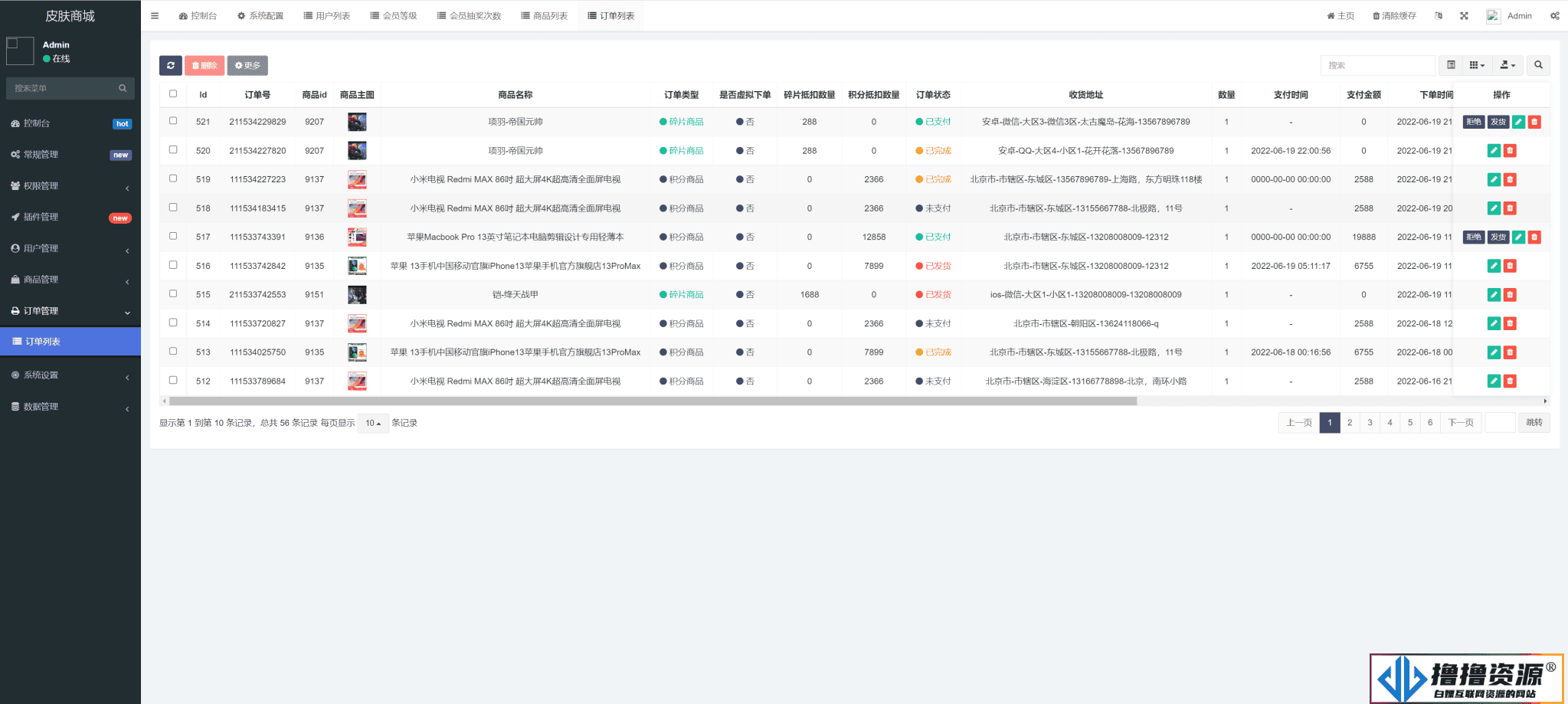Switch to the 系统配置 tab
This screenshot has width=1568, height=704.
click(x=260, y=15)
